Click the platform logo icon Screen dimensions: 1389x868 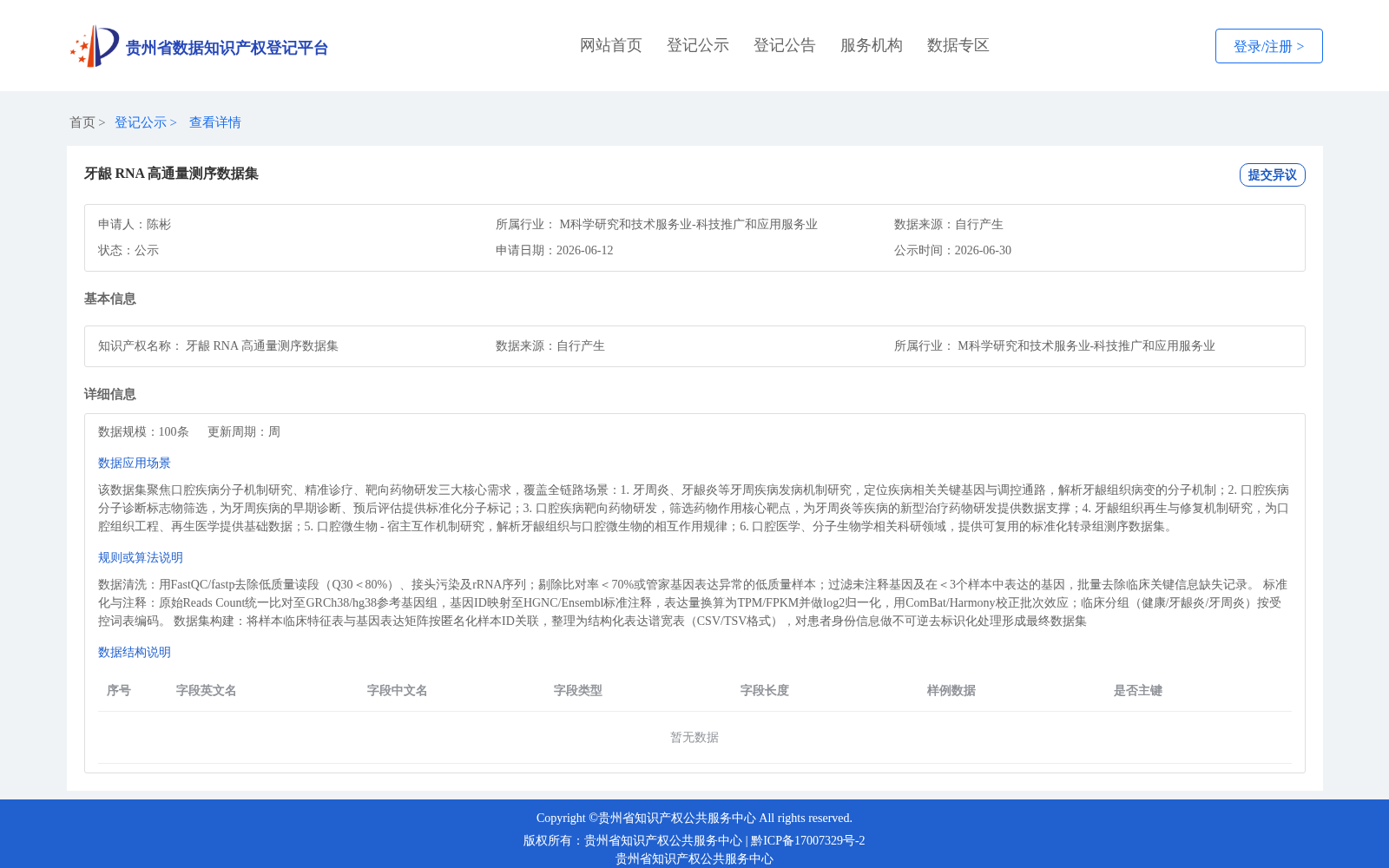95,46
